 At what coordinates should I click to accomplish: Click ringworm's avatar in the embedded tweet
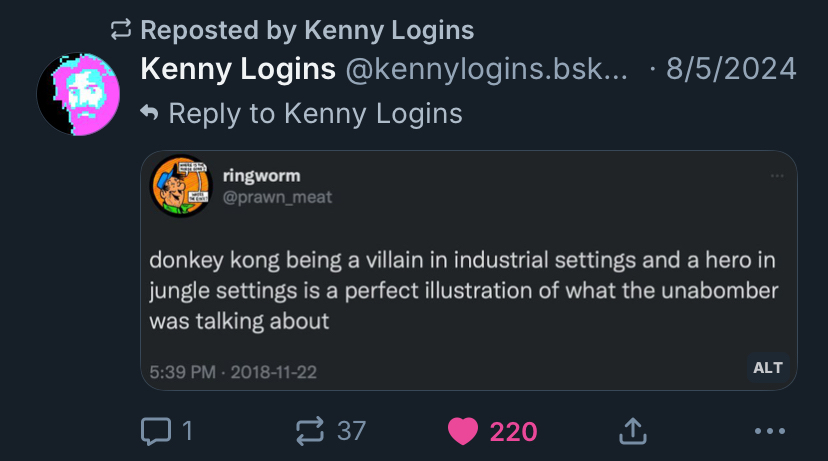point(181,186)
